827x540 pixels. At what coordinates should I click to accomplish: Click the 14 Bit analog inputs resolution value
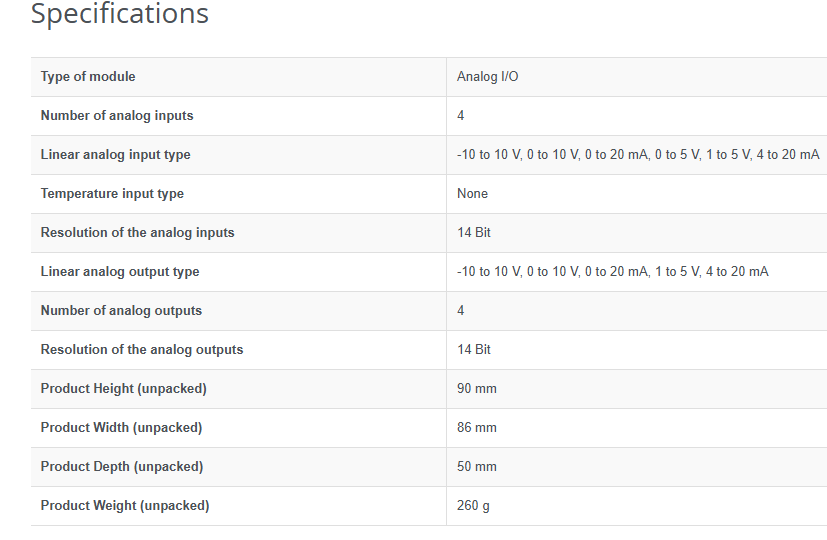coord(474,233)
